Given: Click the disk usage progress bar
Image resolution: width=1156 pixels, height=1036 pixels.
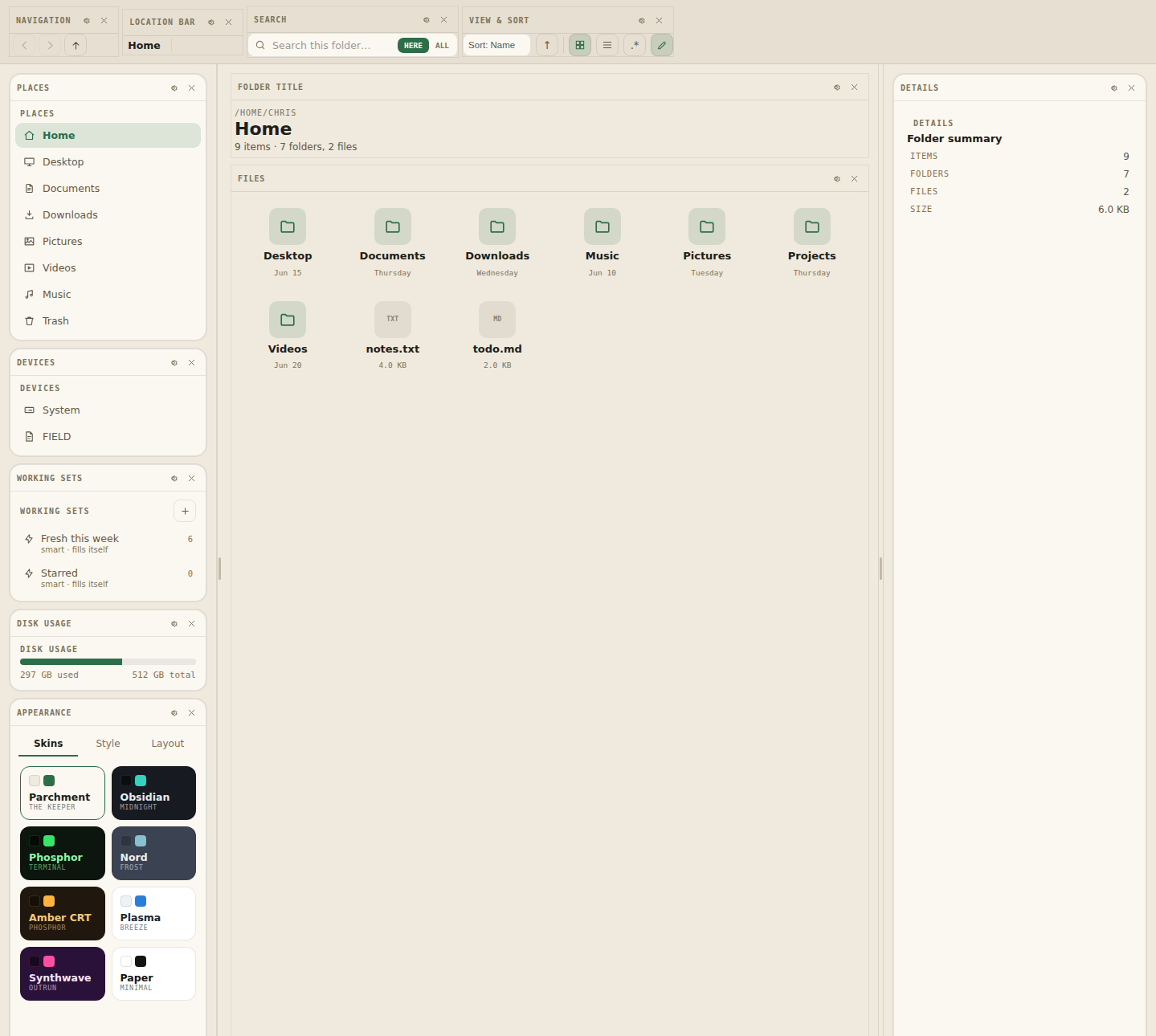Looking at the screenshot, I should pyautogui.click(x=108, y=662).
